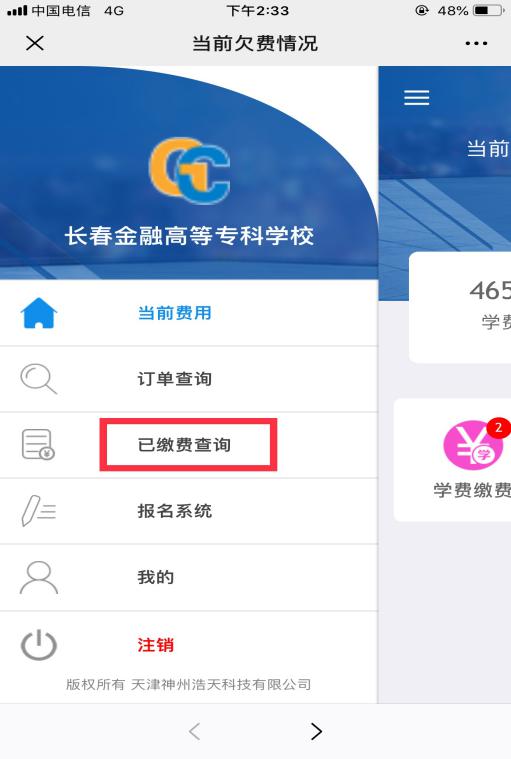The width and height of the screenshot is (511, 759).
Task: Tap the red 注销 logout link
Action: click(155, 645)
